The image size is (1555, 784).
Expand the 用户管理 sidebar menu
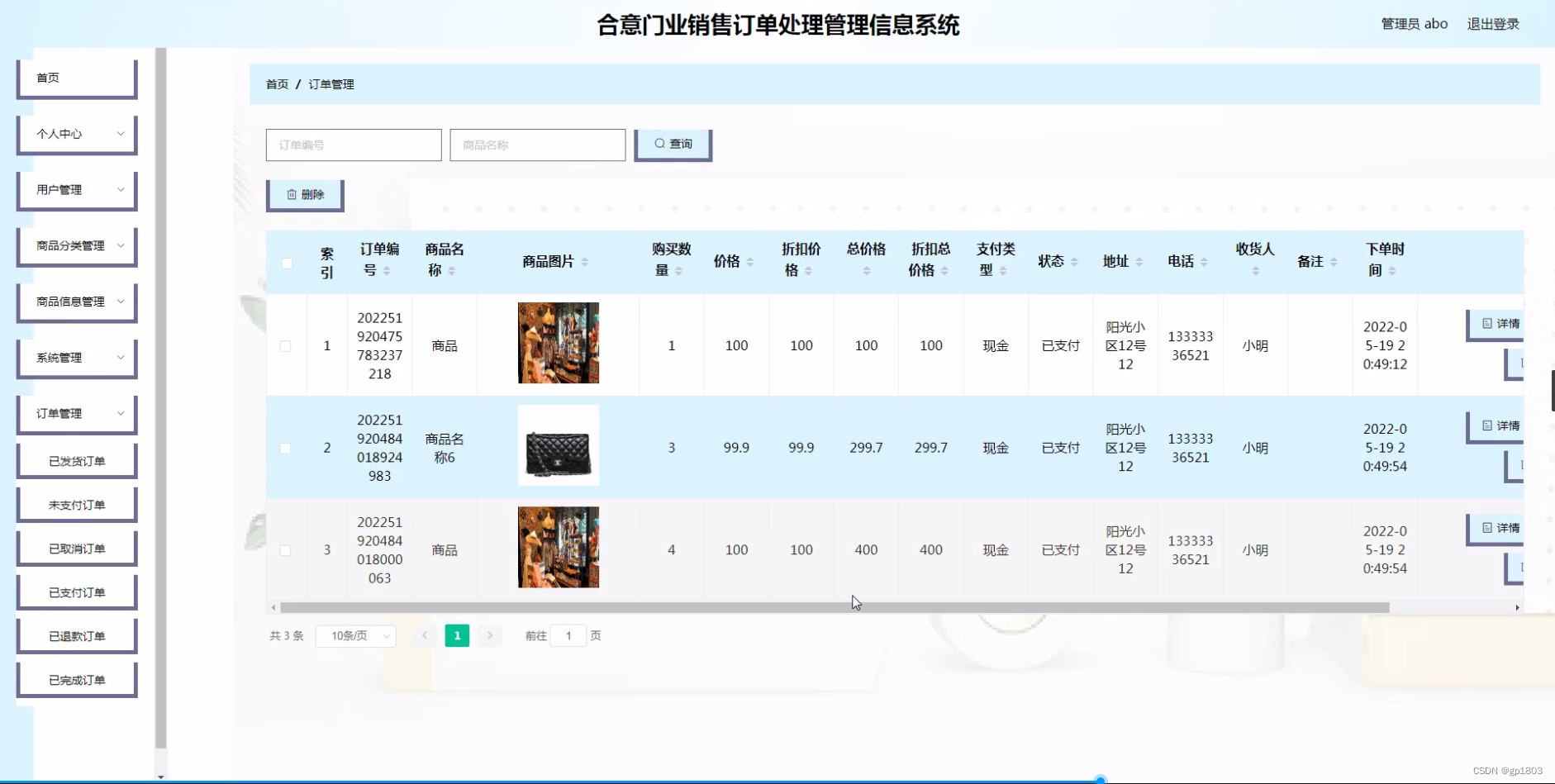coord(77,191)
